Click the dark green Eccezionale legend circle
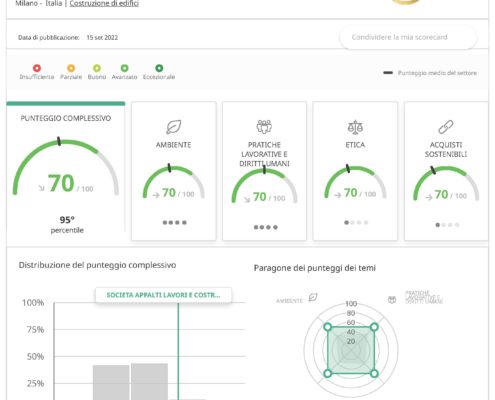 [x=159, y=68]
